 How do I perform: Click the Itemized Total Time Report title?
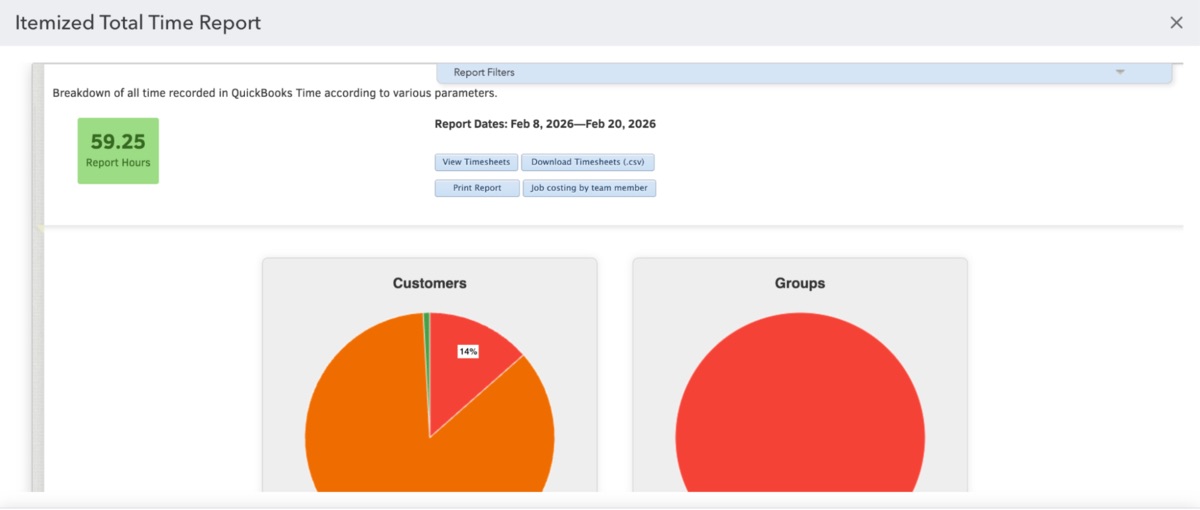pyautogui.click(x=138, y=23)
